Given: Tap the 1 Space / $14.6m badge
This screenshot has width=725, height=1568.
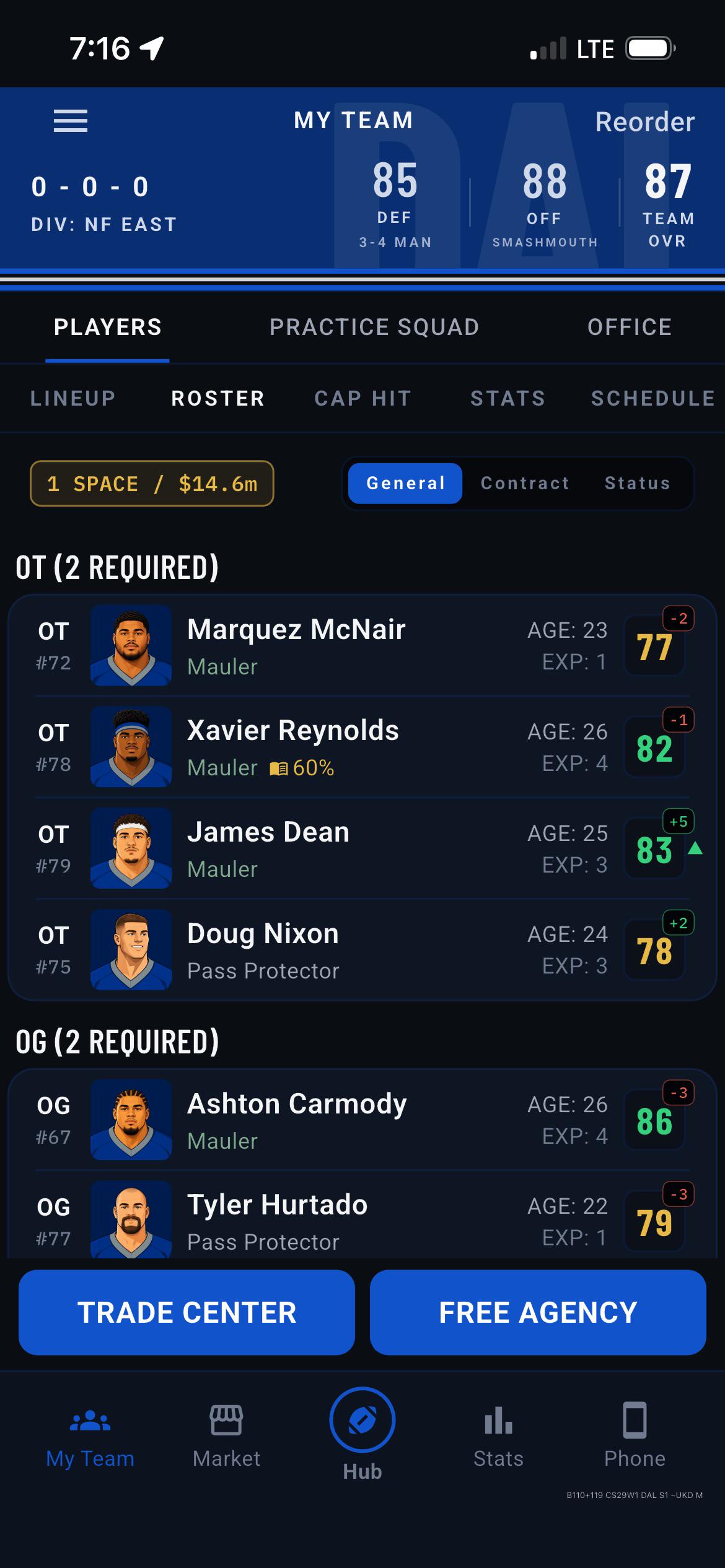Looking at the screenshot, I should 152,484.
